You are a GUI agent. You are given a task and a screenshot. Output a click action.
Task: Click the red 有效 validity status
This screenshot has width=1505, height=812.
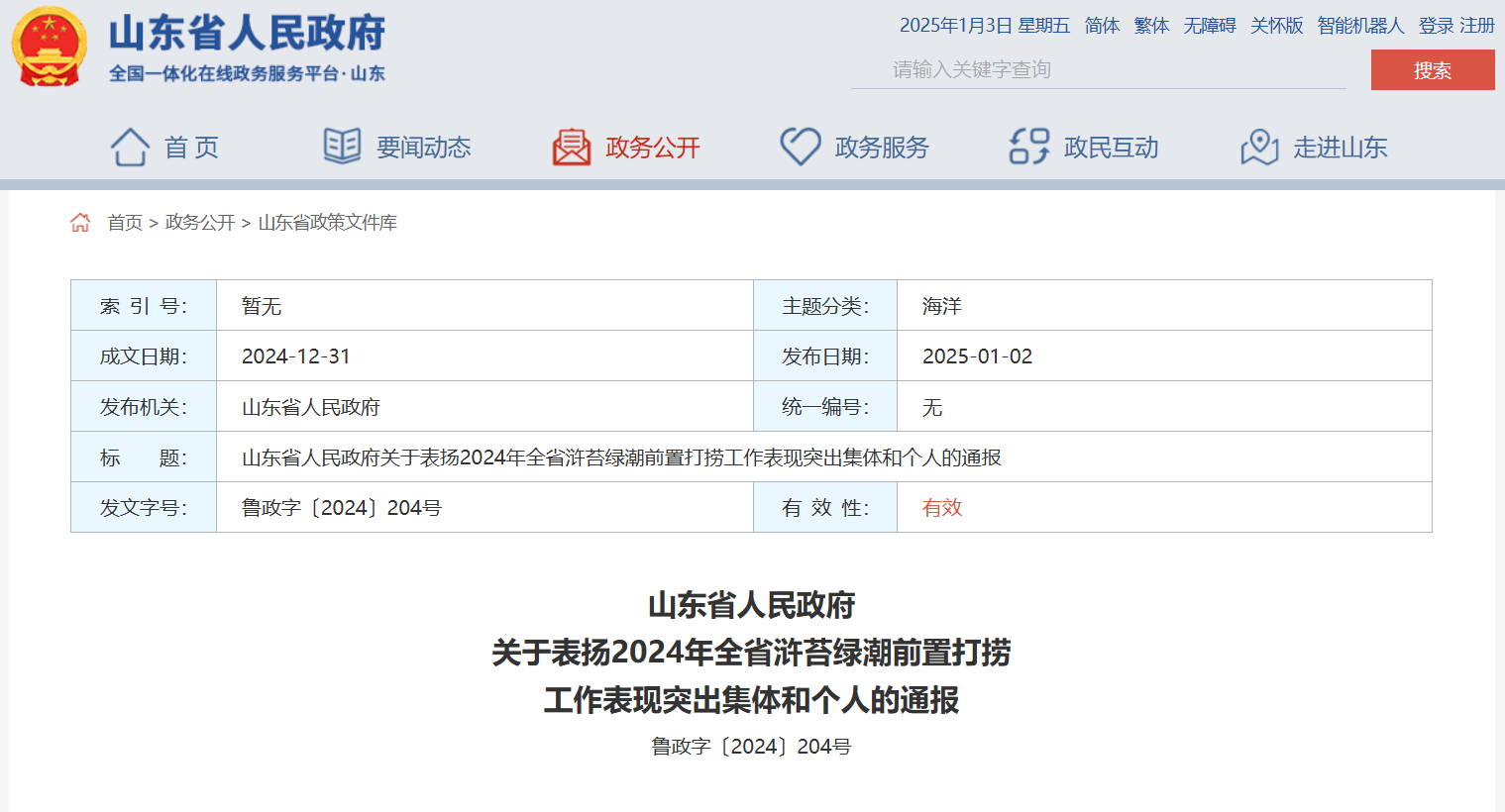[x=942, y=508]
